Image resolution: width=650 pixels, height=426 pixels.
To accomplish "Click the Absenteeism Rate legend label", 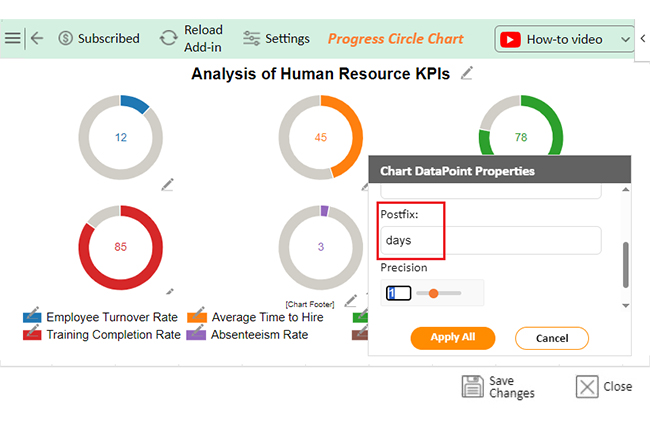I will tap(260, 334).
